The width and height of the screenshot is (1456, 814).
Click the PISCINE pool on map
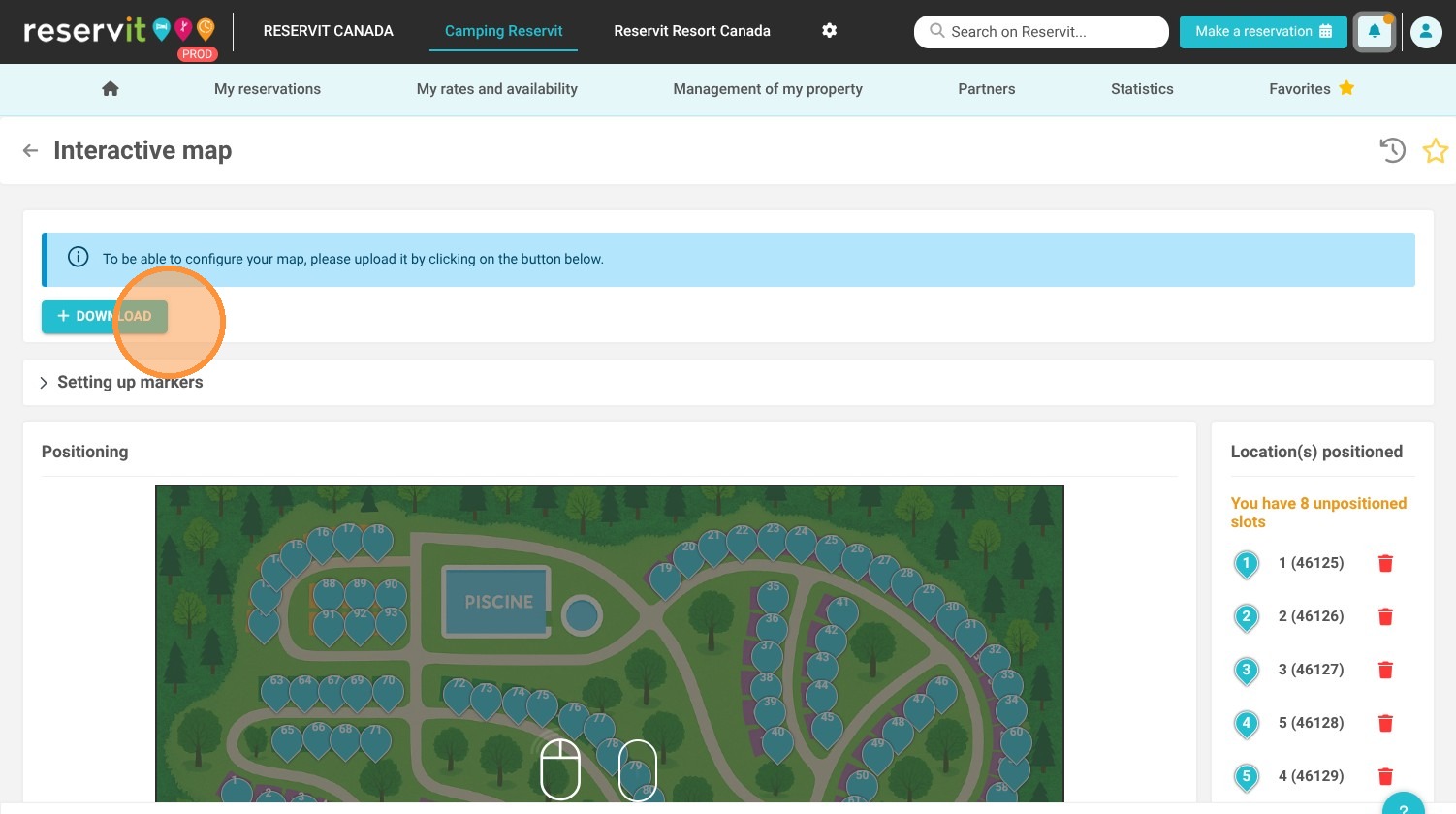coord(498,602)
